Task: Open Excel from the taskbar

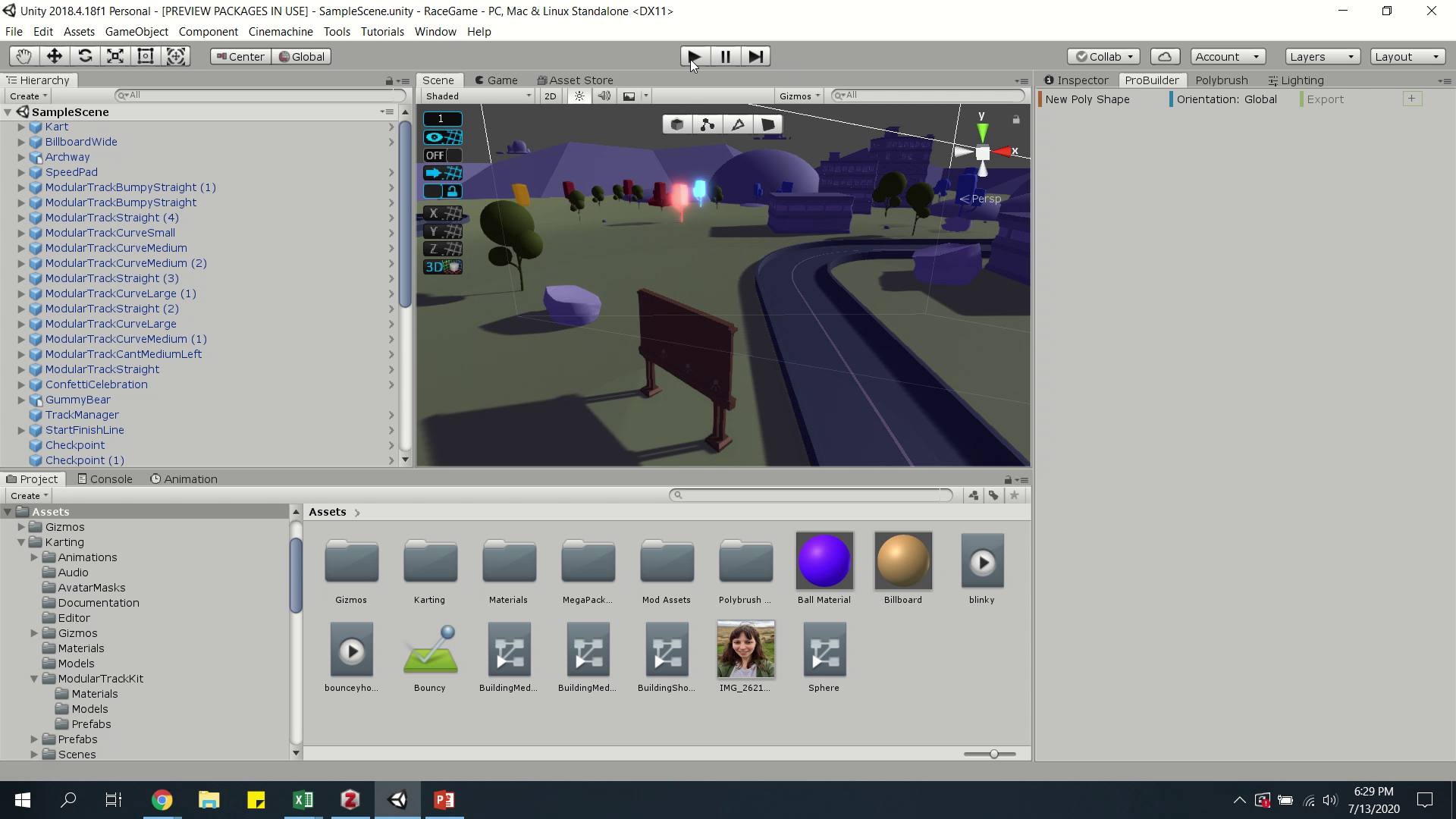Action: tap(303, 800)
